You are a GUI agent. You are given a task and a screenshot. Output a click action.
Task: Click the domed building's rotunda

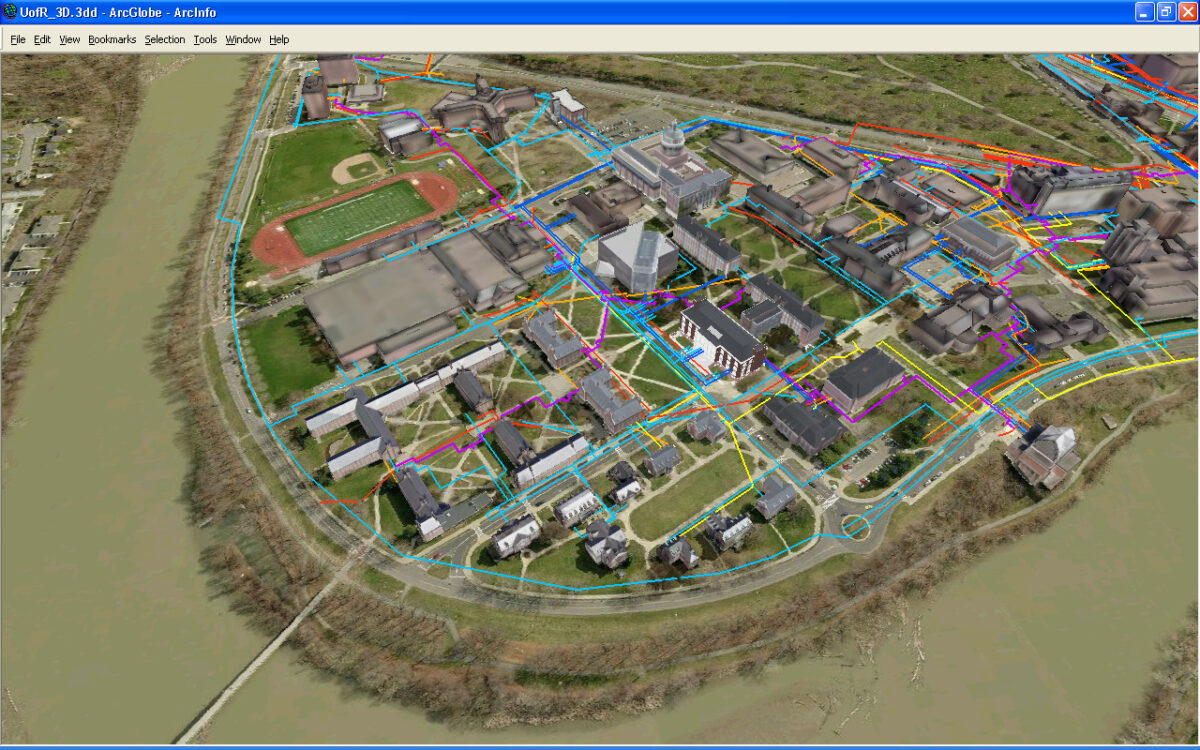pos(673,142)
